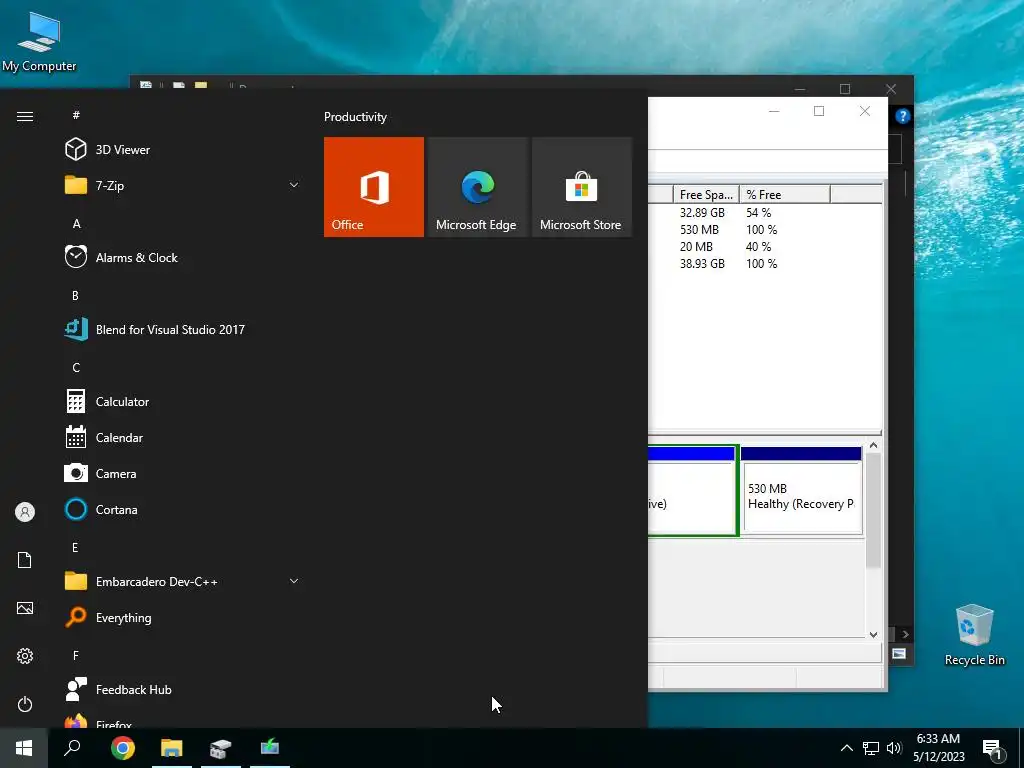Open the My Computer desktop icon
Viewport: 1024px width, 768px height.
coord(39,40)
